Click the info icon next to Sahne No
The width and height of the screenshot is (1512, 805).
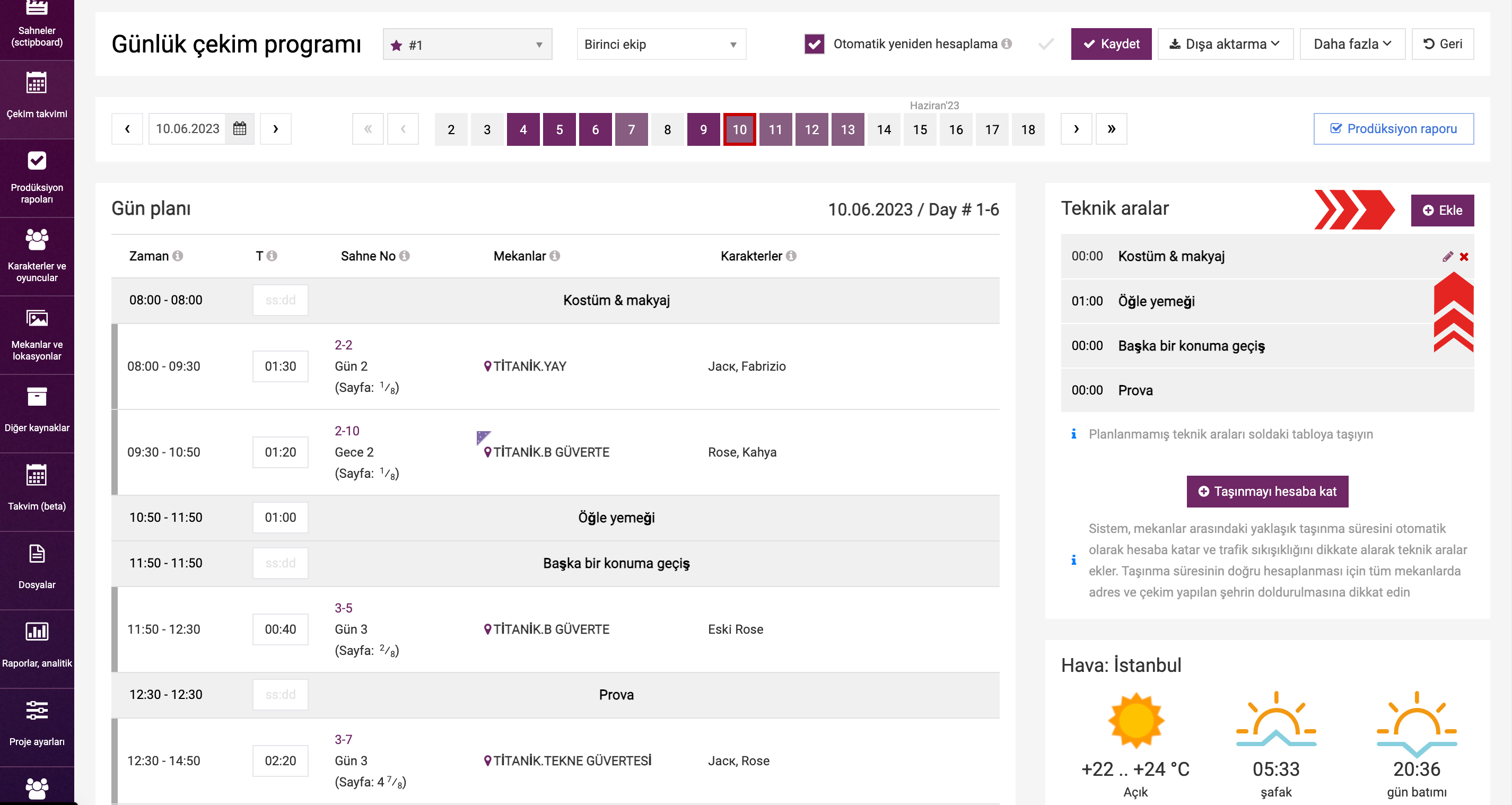[405, 256]
